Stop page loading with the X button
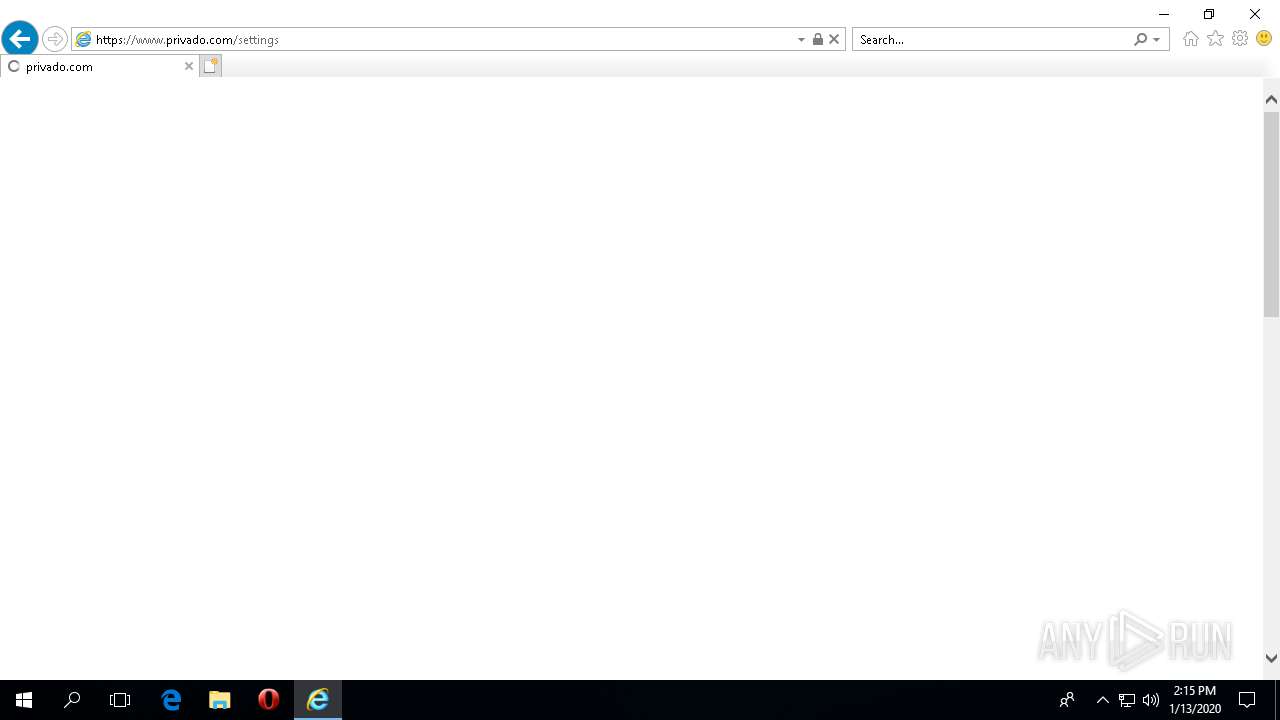The image size is (1280, 720). coord(834,39)
